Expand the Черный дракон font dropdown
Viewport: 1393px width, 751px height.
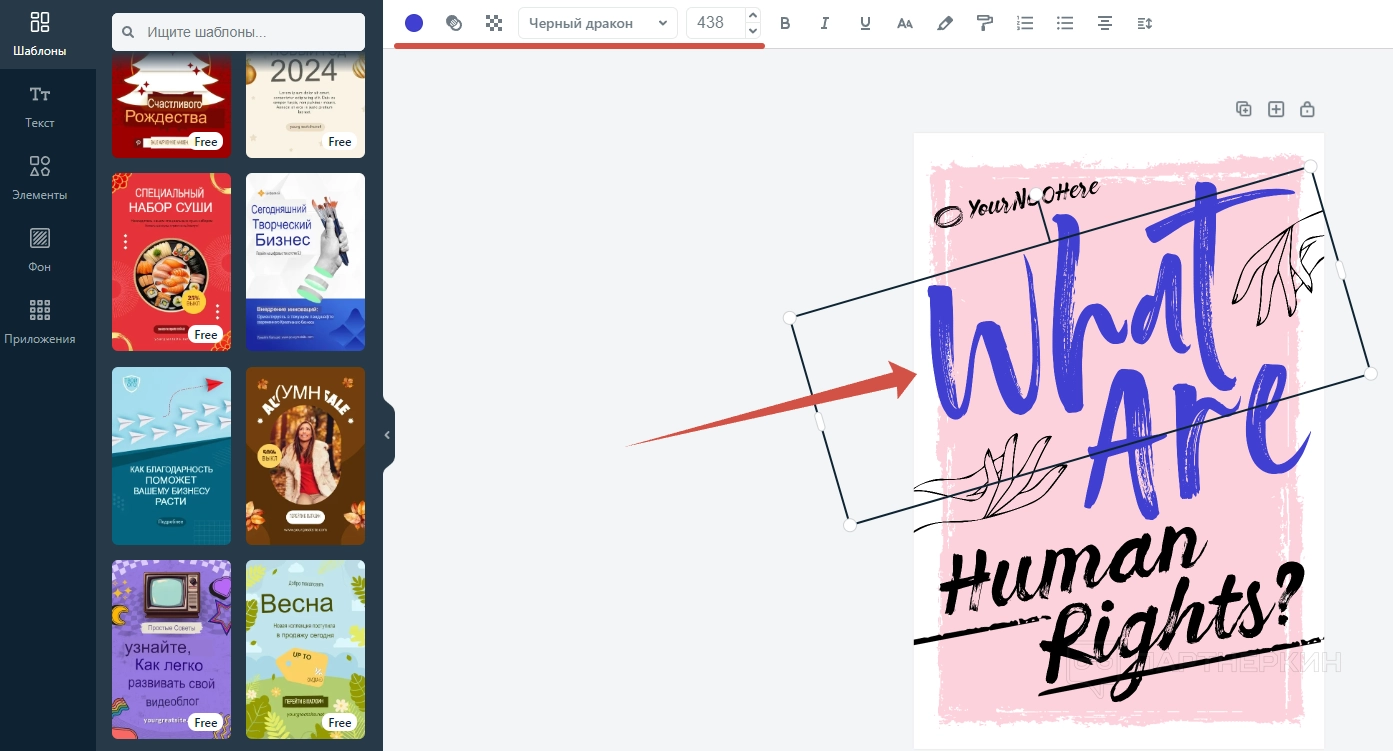597,23
